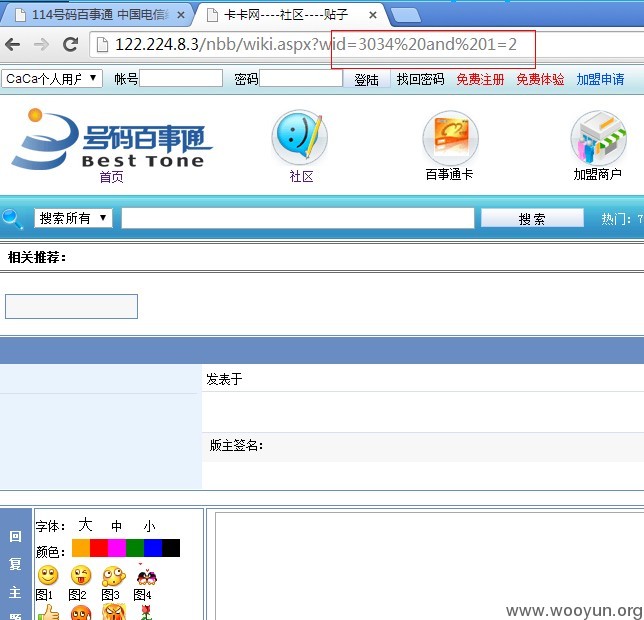644x620 pixels.
Task: Click the 热门 label
Action: tap(616, 219)
